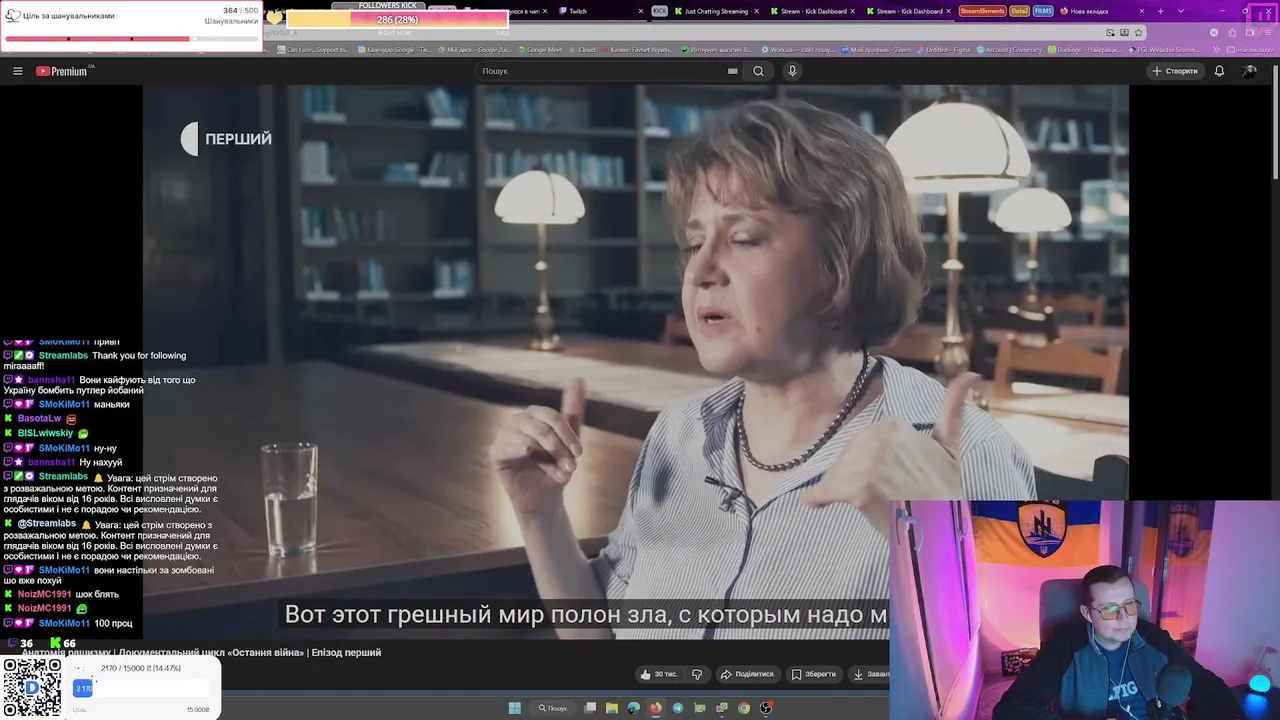This screenshot has height=720, width=1280.
Task: Dislike the video
Action: click(697, 674)
